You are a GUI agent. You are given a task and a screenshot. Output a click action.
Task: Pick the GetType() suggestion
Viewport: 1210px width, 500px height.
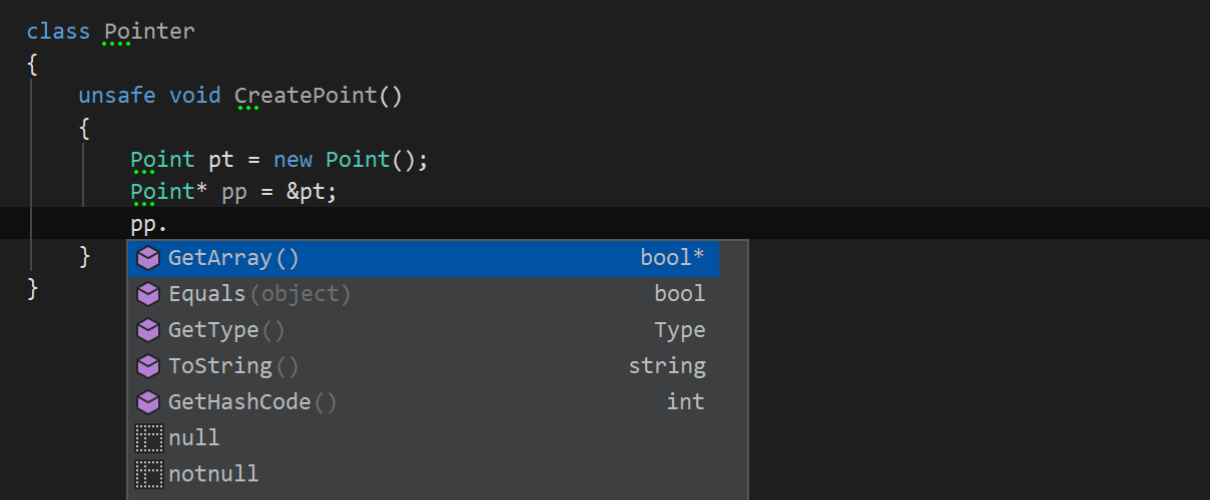pos(226,331)
